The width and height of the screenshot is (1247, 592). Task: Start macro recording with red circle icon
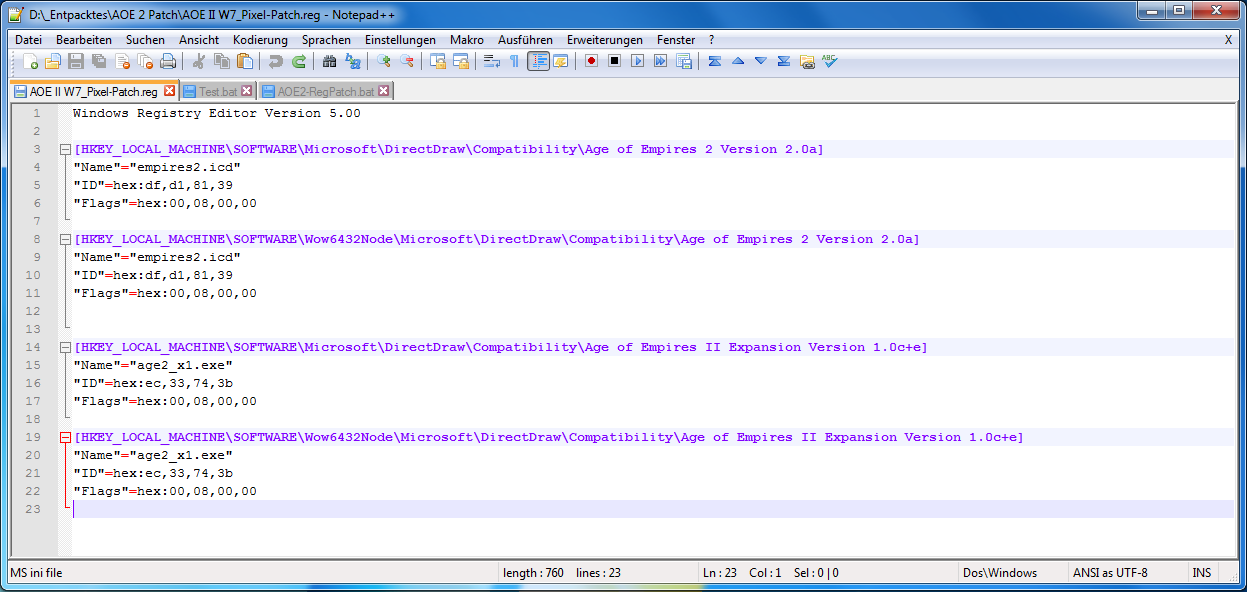tap(592, 61)
